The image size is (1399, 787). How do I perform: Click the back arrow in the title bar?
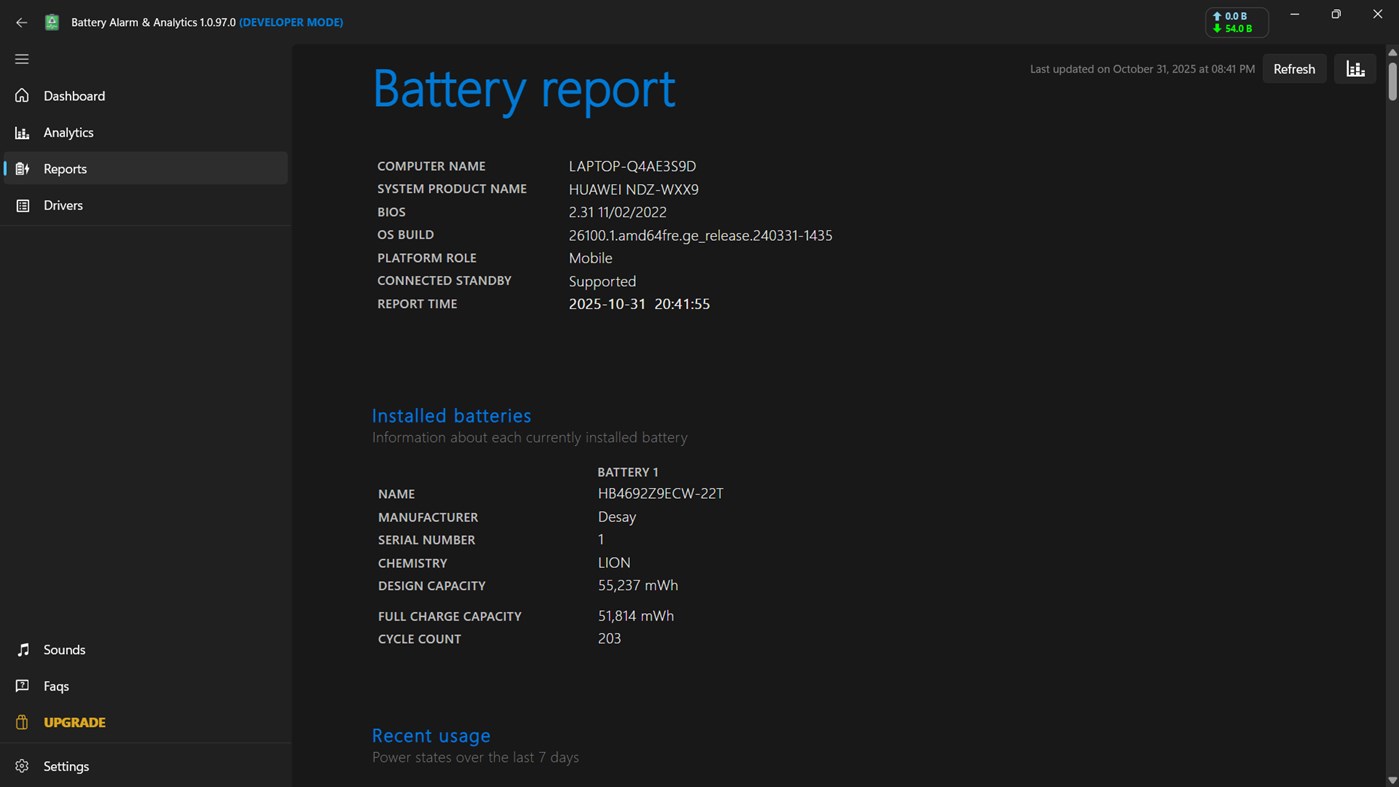(x=21, y=21)
